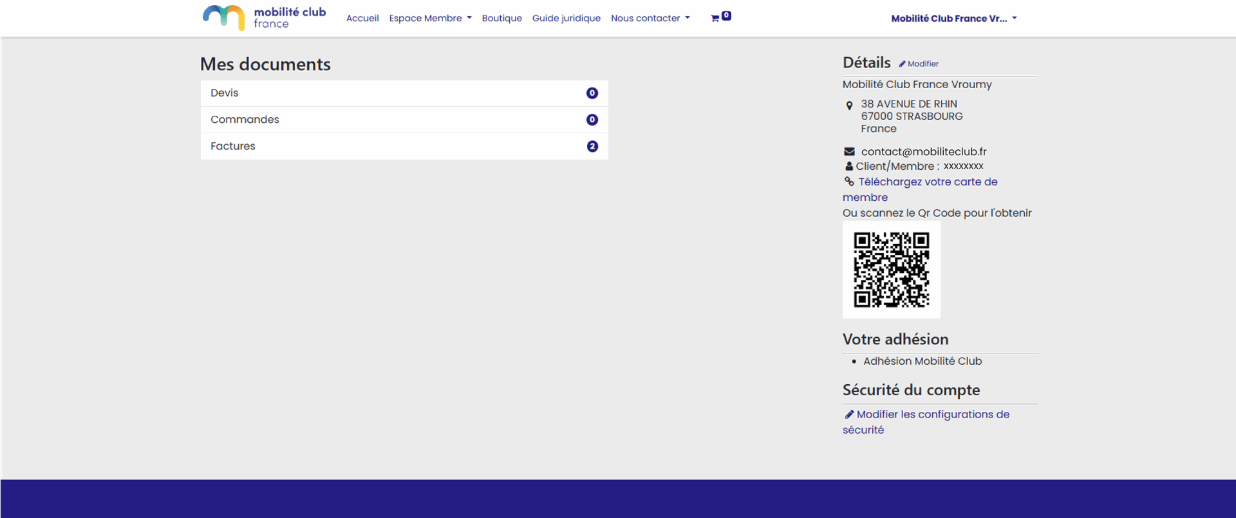Viewport: 1236px width, 518px height.
Task: Click the pencil icon next to Détails
Action: pyautogui.click(x=902, y=64)
